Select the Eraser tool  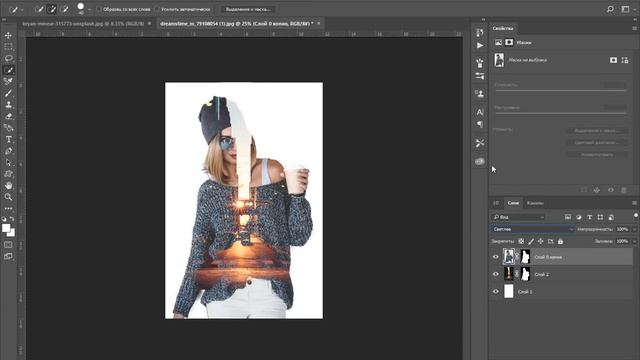tap(9, 116)
